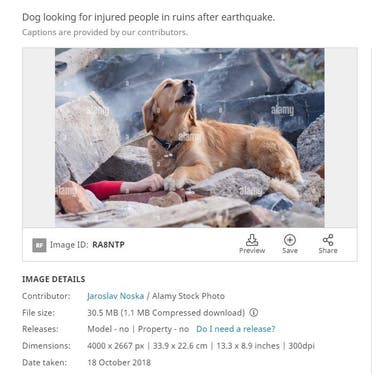The image size is (372, 374).
Task: Open the Share icon options
Action: point(328,240)
